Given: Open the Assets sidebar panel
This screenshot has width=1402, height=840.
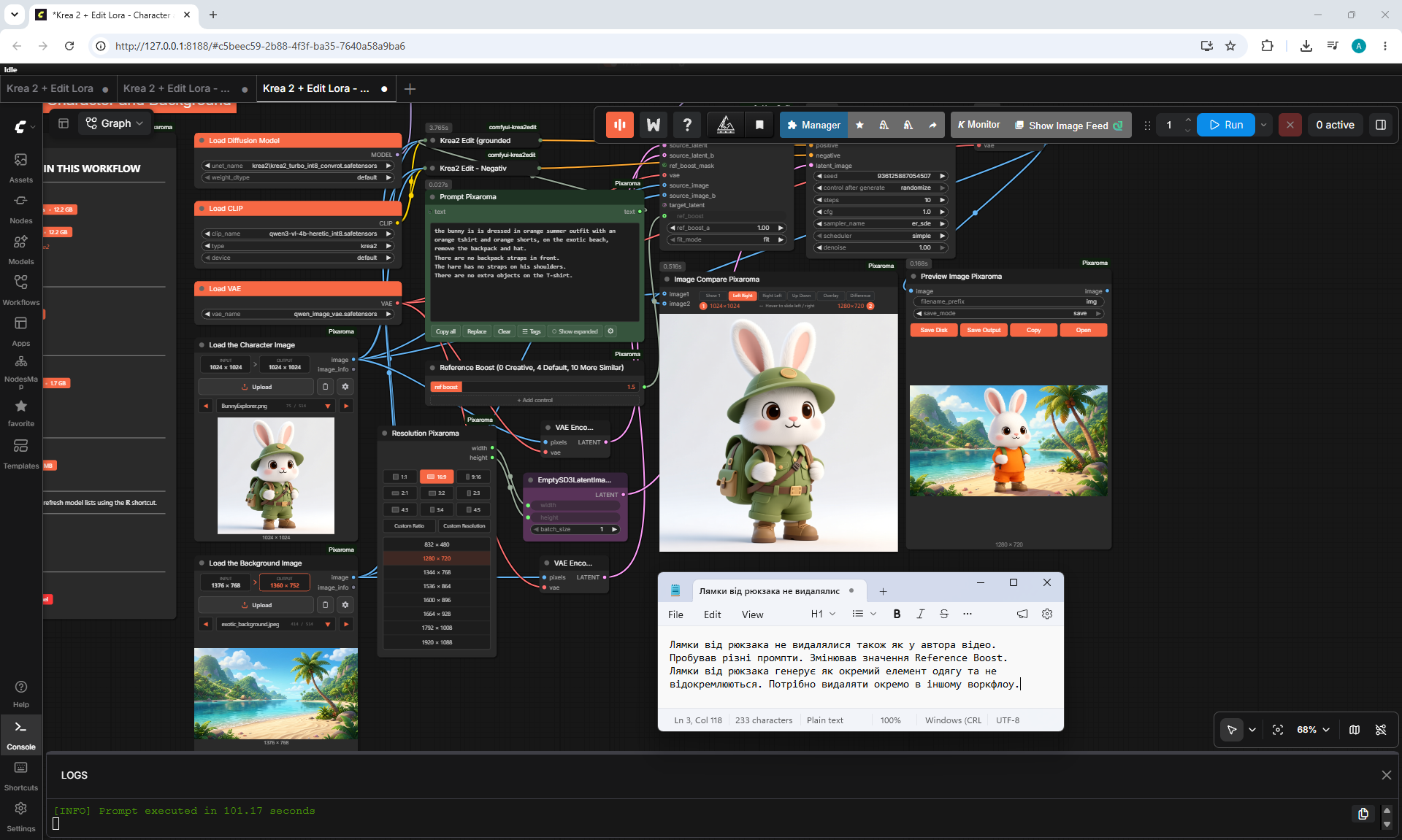Looking at the screenshot, I should 20,167.
